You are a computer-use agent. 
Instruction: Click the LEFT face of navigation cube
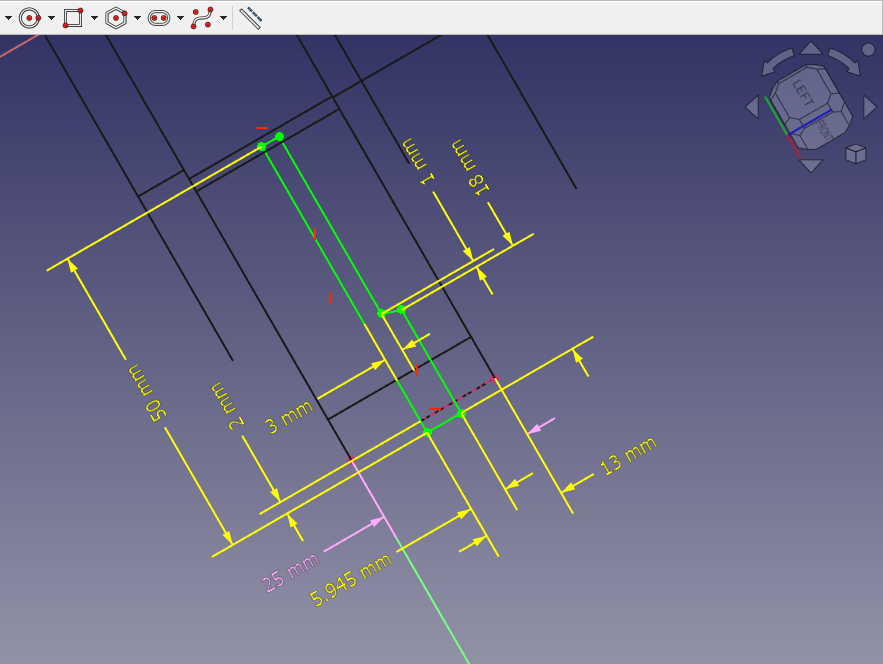[x=802, y=91]
